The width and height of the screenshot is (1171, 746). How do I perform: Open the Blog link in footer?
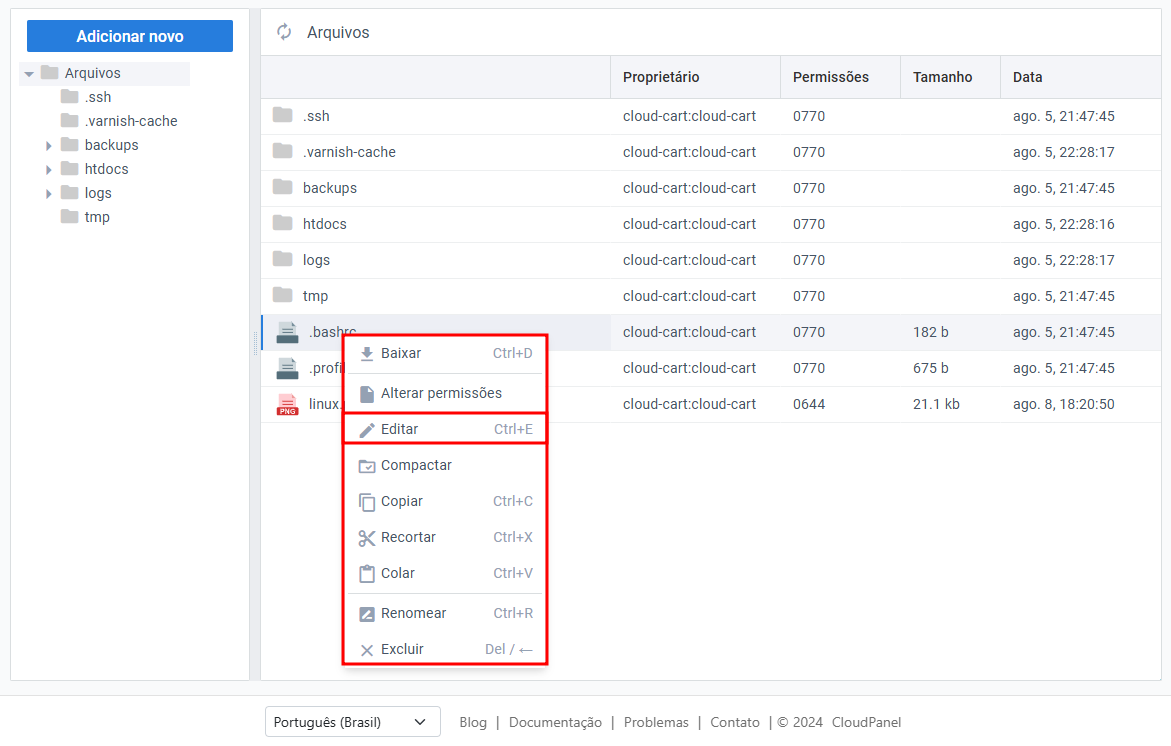click(x=473, y=722)
